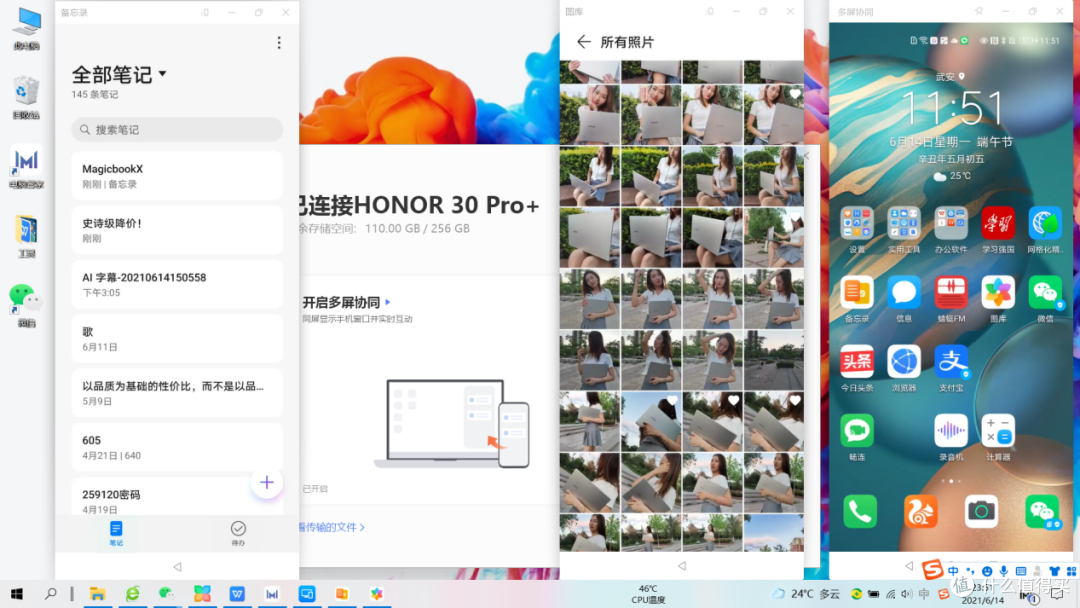
Task: Open taskbar search magnifier
Action: pos(50,594)
